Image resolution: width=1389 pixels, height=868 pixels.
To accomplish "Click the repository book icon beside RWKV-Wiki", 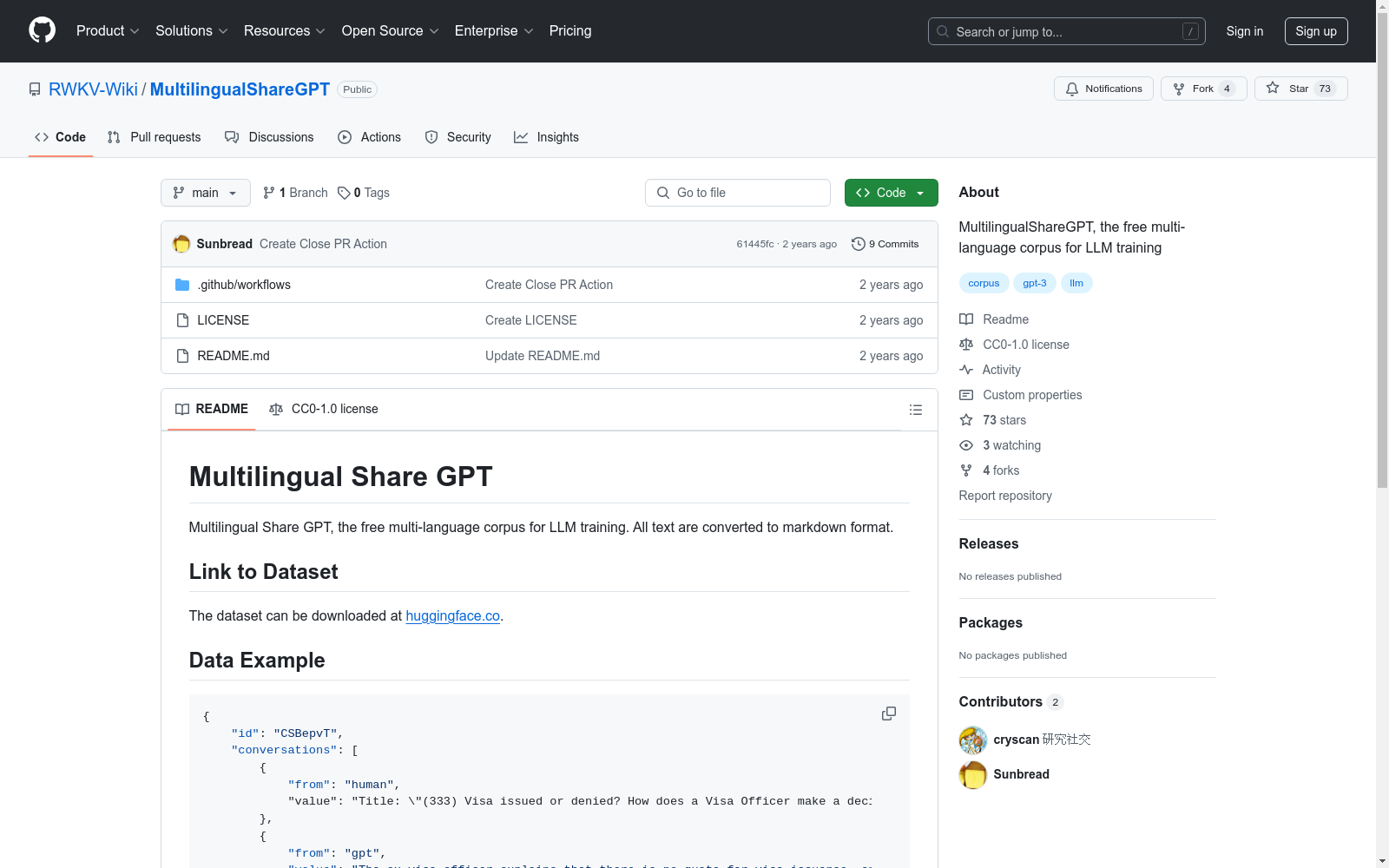I will pos(35,89).
